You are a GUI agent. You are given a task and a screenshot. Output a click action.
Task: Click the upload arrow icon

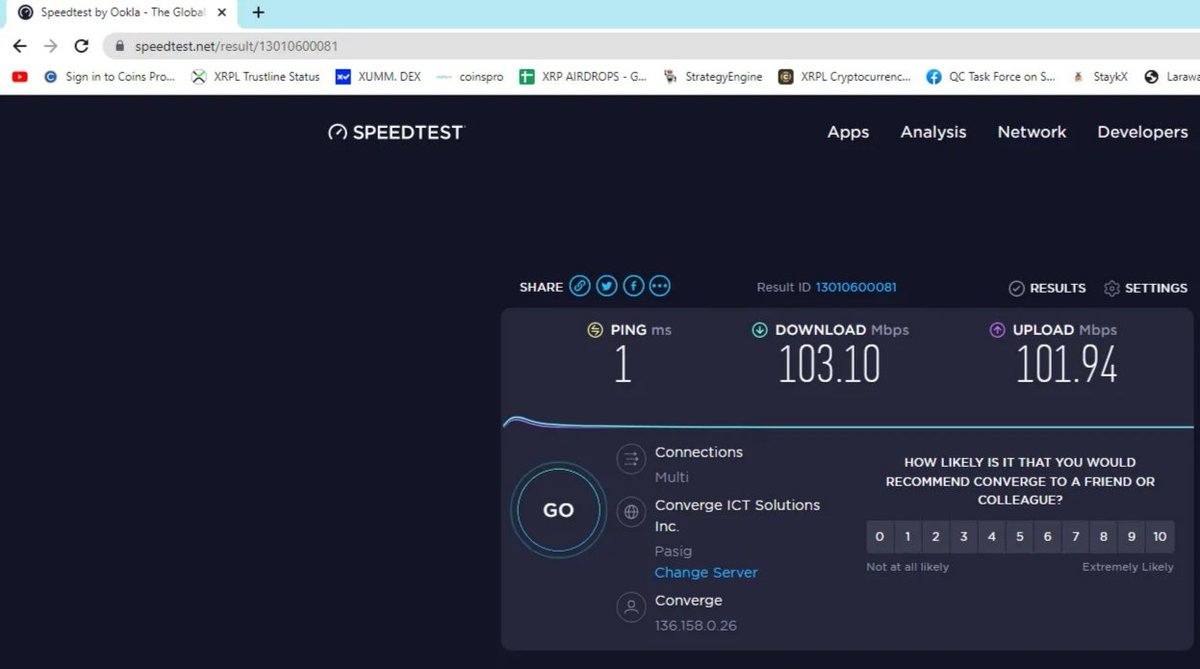pos(997,330)
